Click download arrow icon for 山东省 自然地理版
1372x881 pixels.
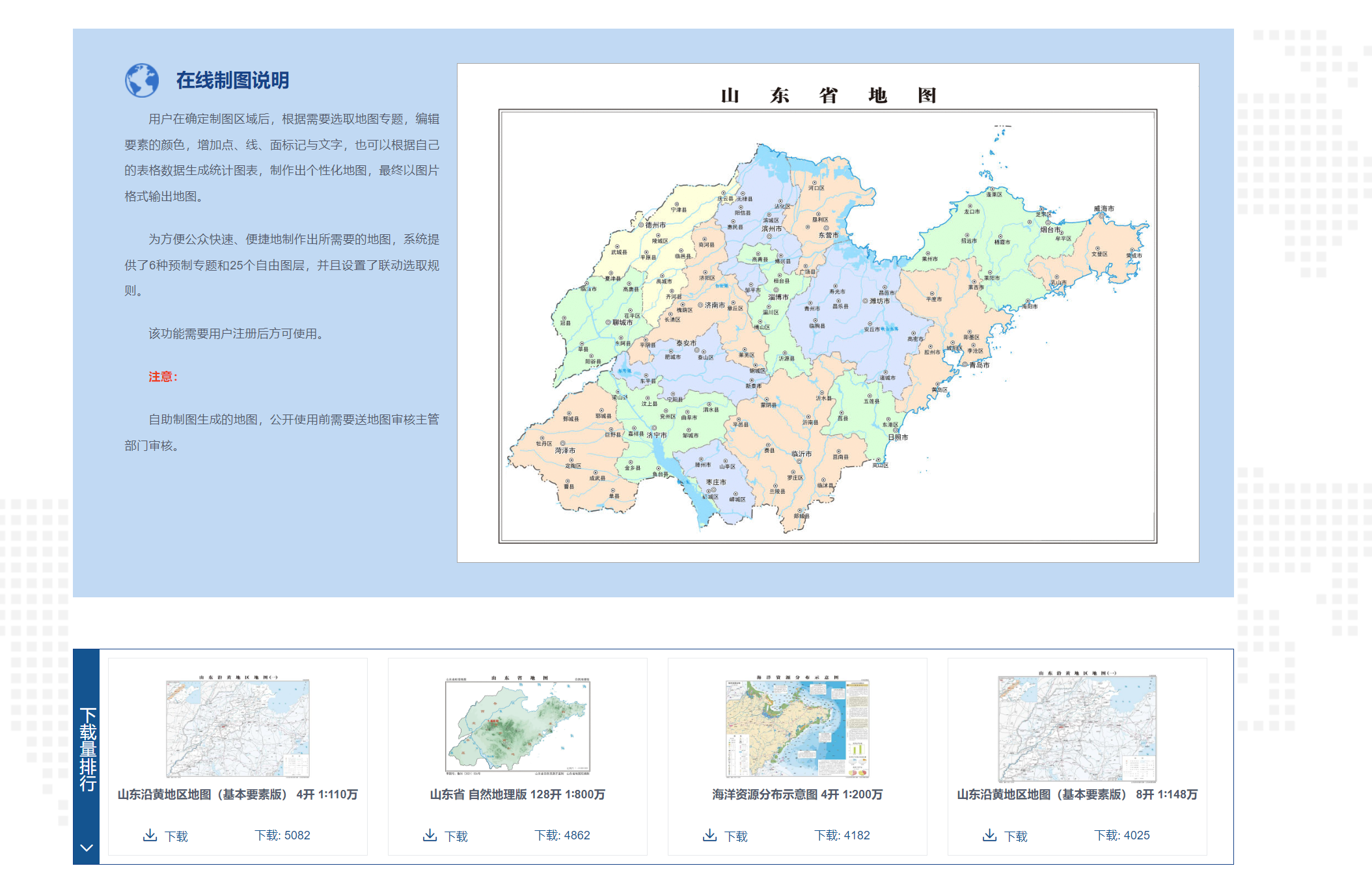(430, 835)
